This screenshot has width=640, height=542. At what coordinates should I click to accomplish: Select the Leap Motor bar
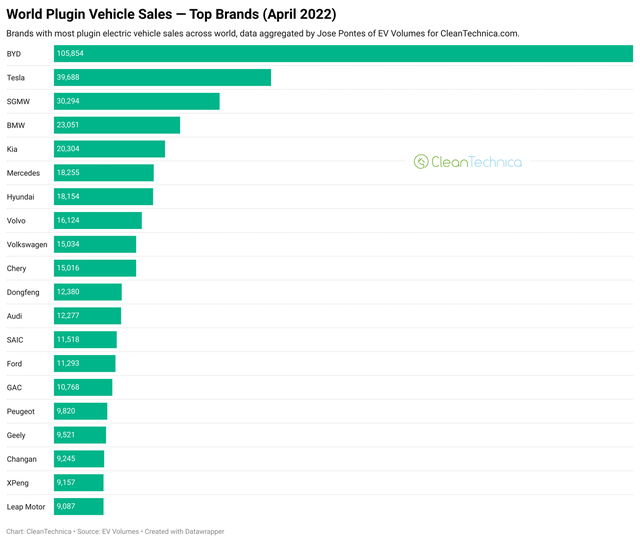tap(79, 507)
